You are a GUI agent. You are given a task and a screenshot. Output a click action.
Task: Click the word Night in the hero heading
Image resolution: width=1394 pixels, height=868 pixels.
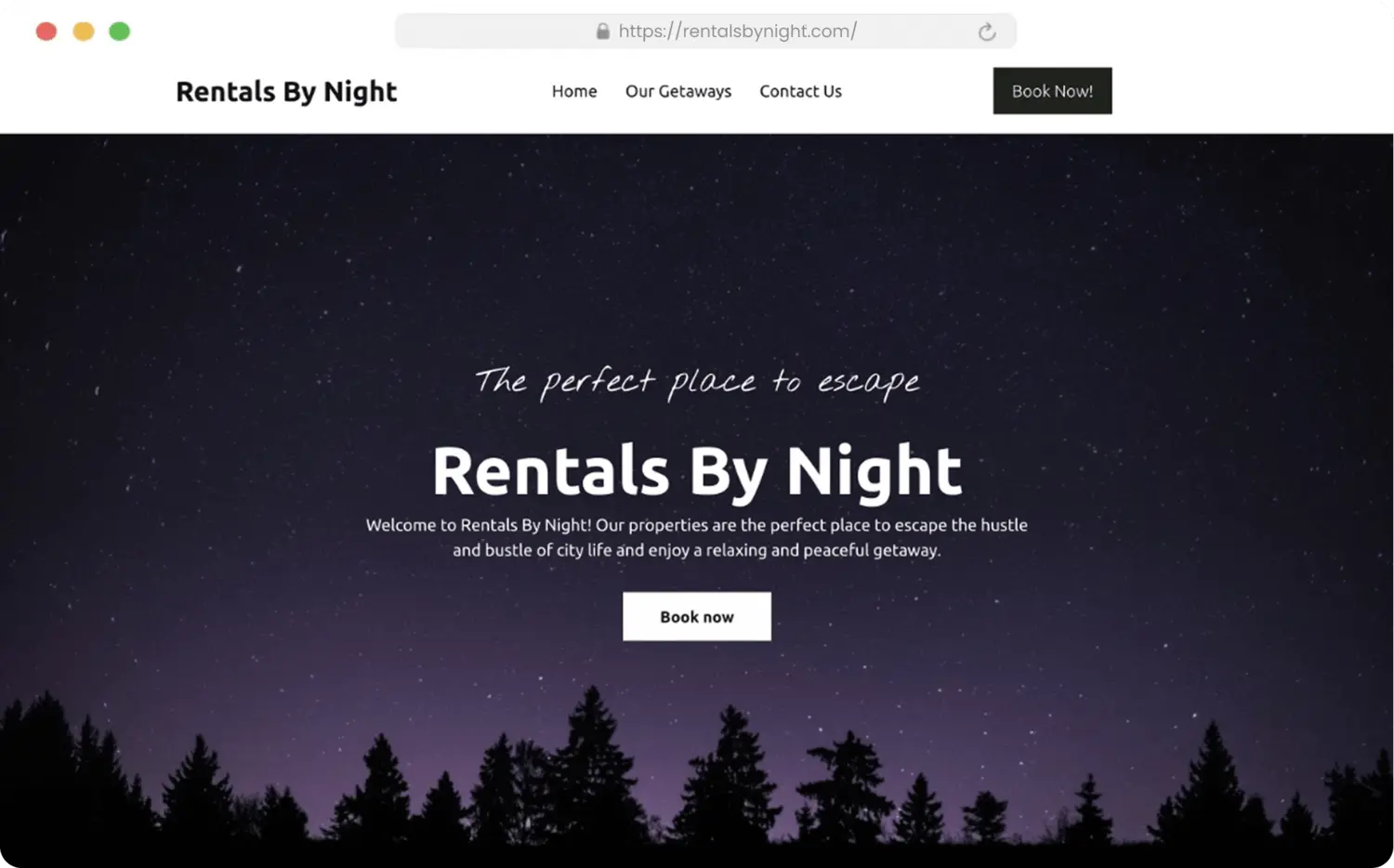click(x=875, y=471)
